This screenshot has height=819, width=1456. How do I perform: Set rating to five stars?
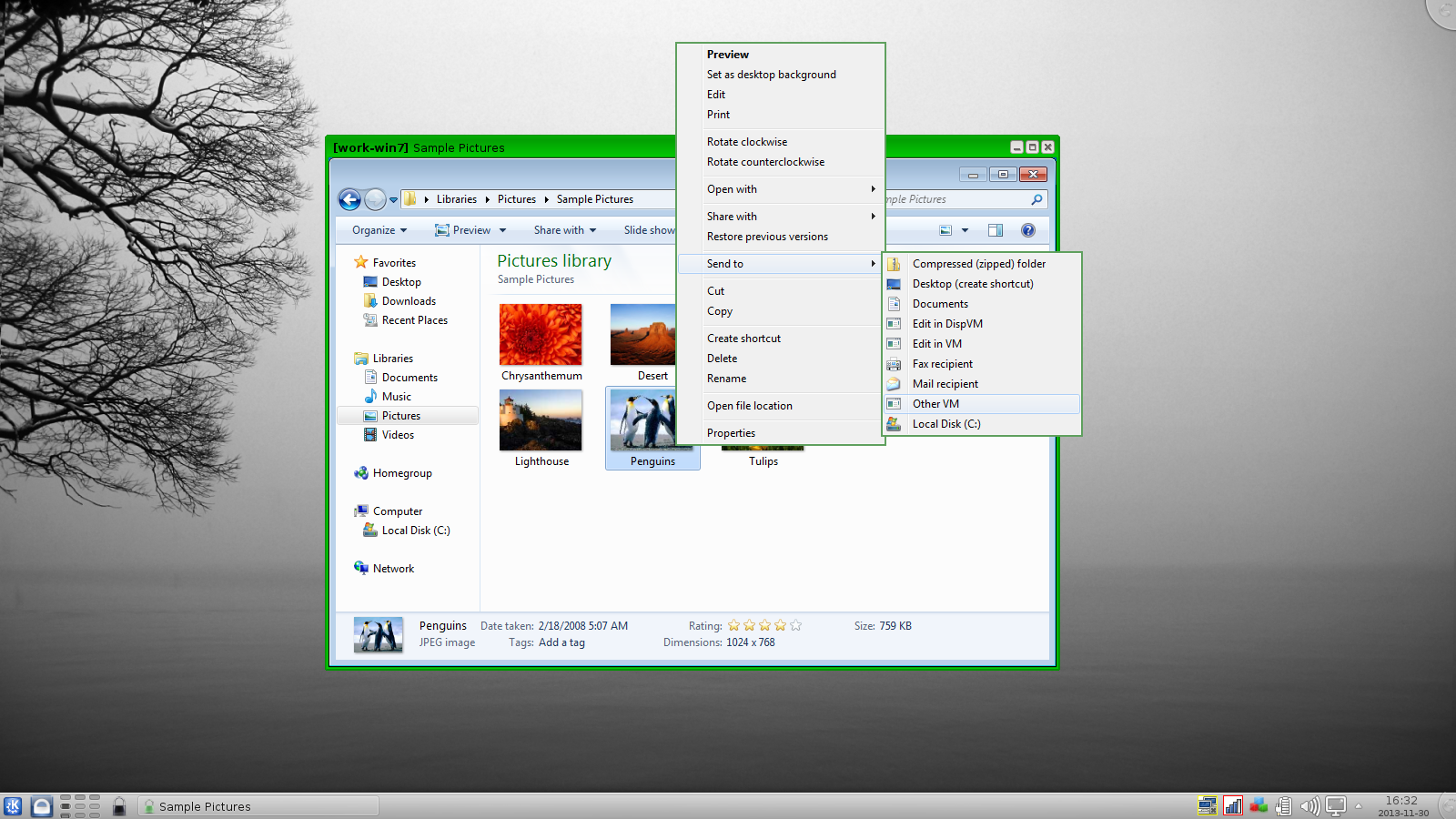click(x=794, y=625)
